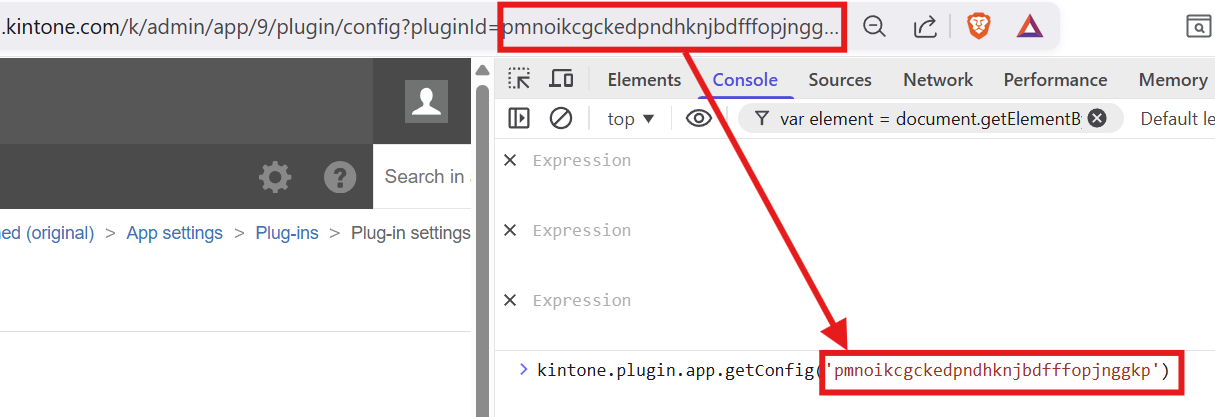Follow the Plug-ins breadcrumb link
This screenshot has height=417, width=1215.
point(287,233)
